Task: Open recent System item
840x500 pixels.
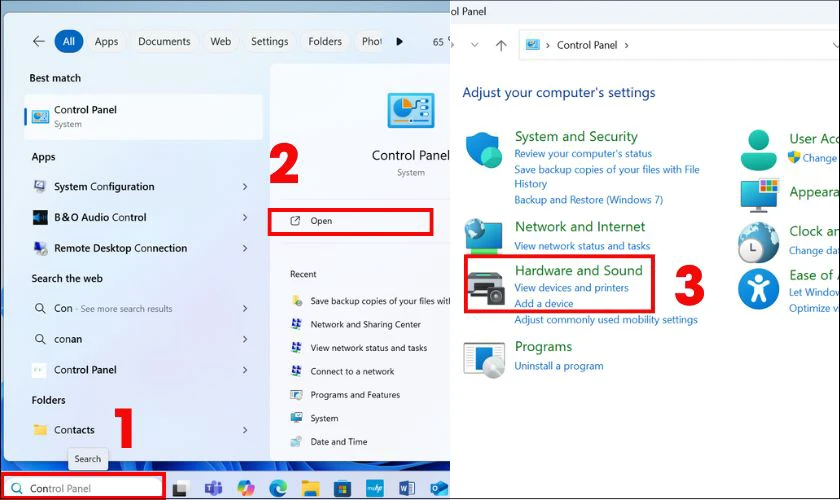Action: pyautogui.click(x=324, y=419)
